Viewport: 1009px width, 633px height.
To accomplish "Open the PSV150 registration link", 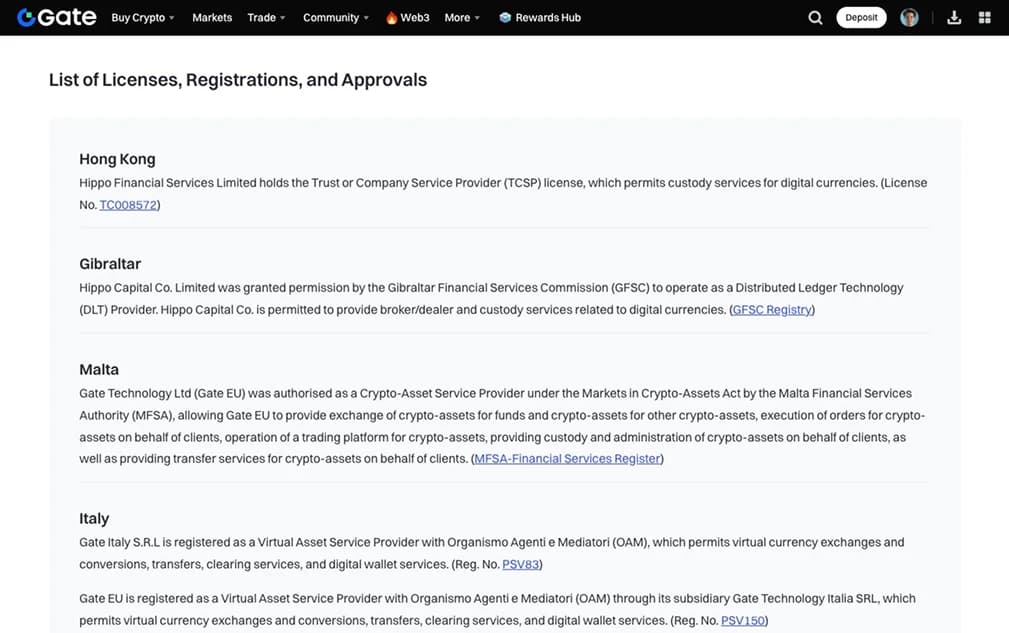I will point(742,620).
